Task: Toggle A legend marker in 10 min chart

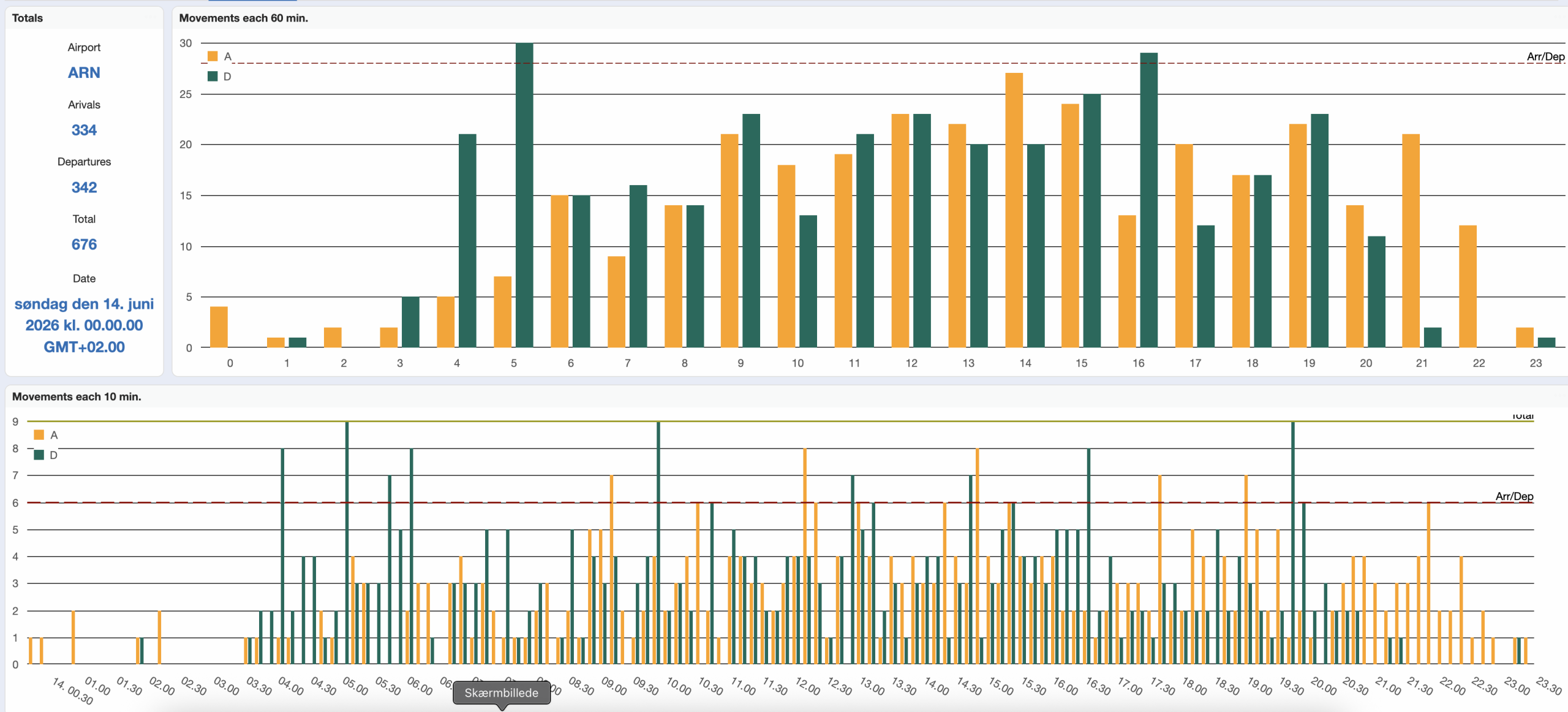Action: 39,435
